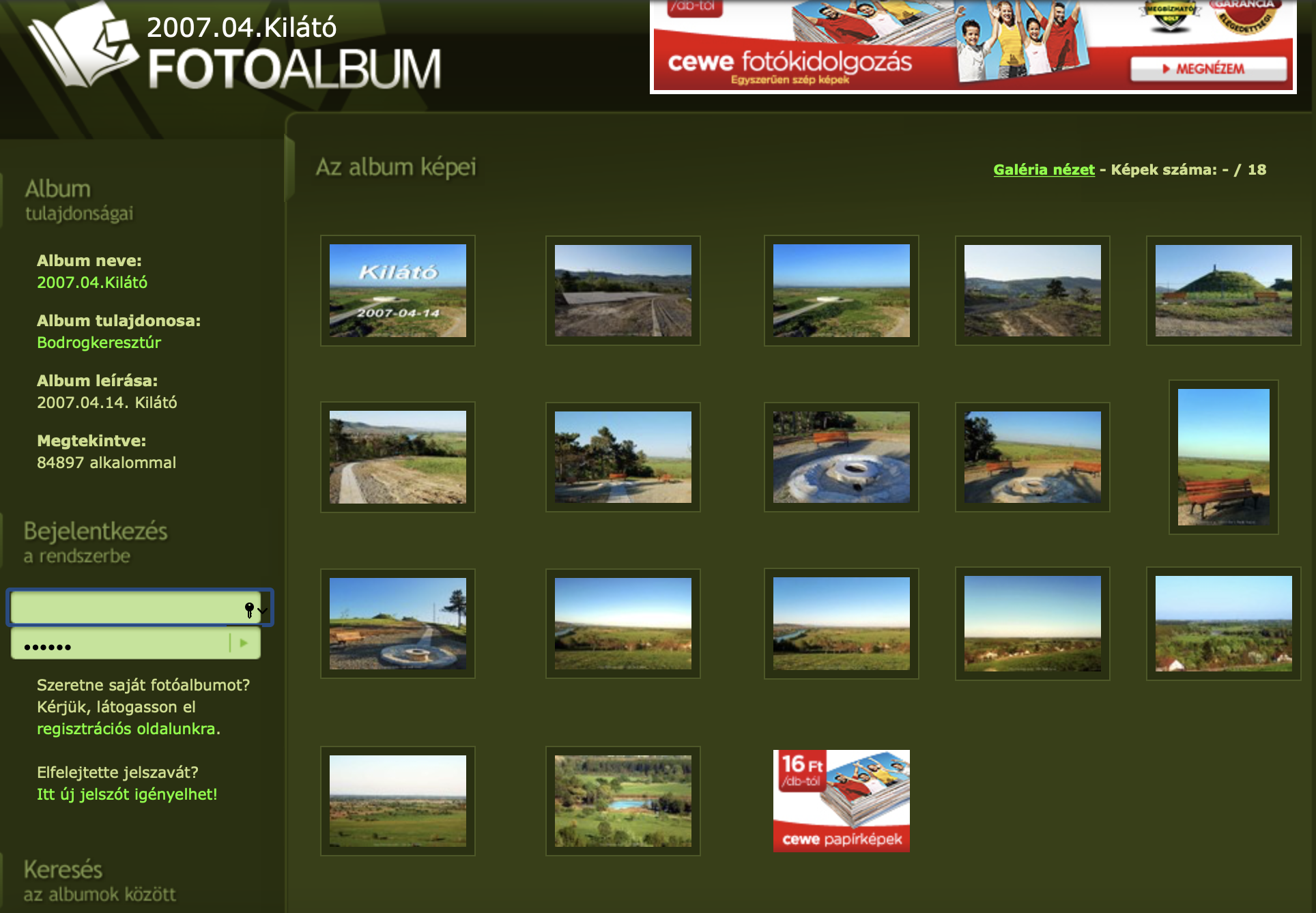Click the Itt új jelszót igényelhet! link

click(x=127, y=794)
